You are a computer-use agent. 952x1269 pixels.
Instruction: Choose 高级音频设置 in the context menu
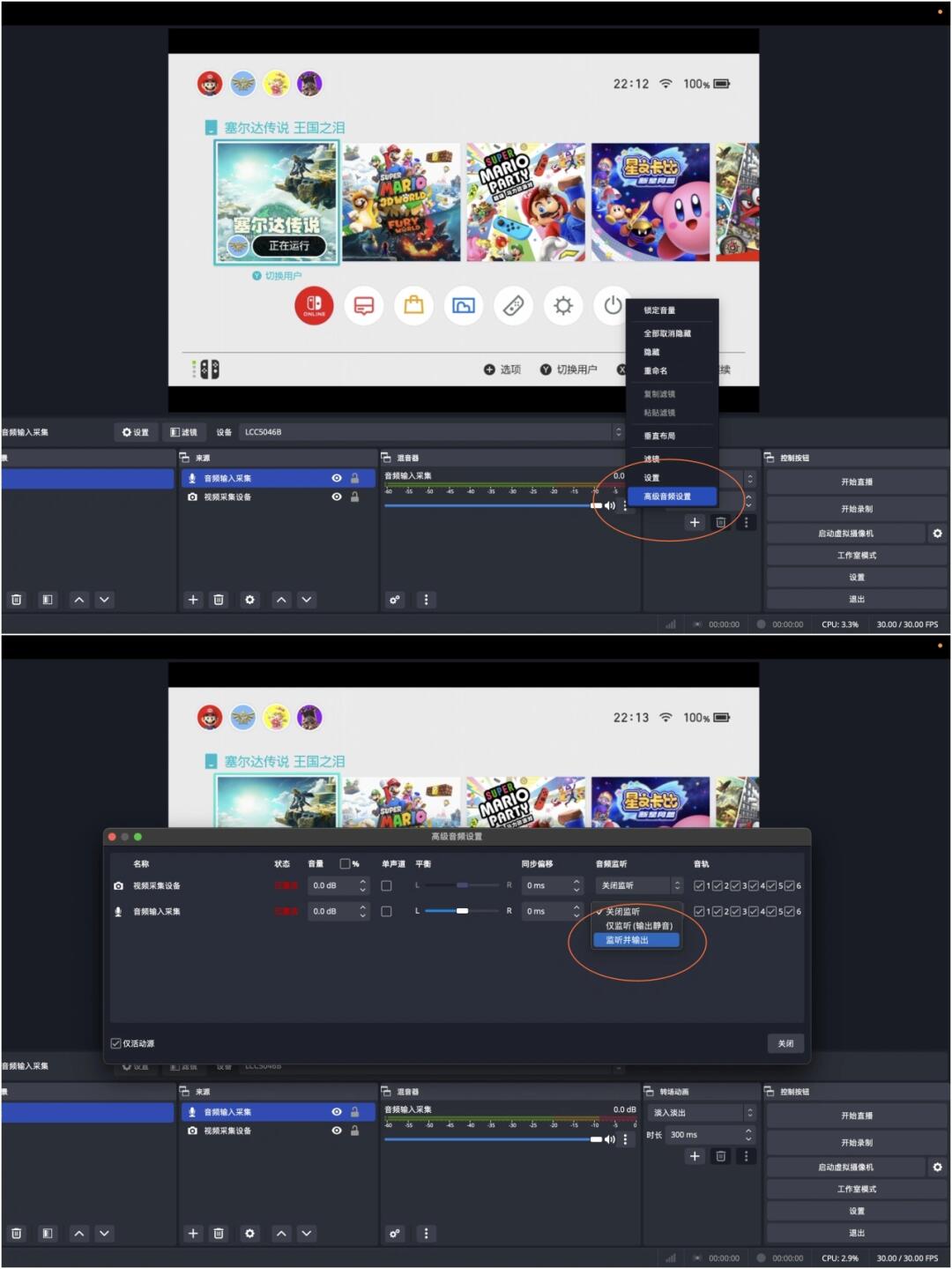coord(673,496)
